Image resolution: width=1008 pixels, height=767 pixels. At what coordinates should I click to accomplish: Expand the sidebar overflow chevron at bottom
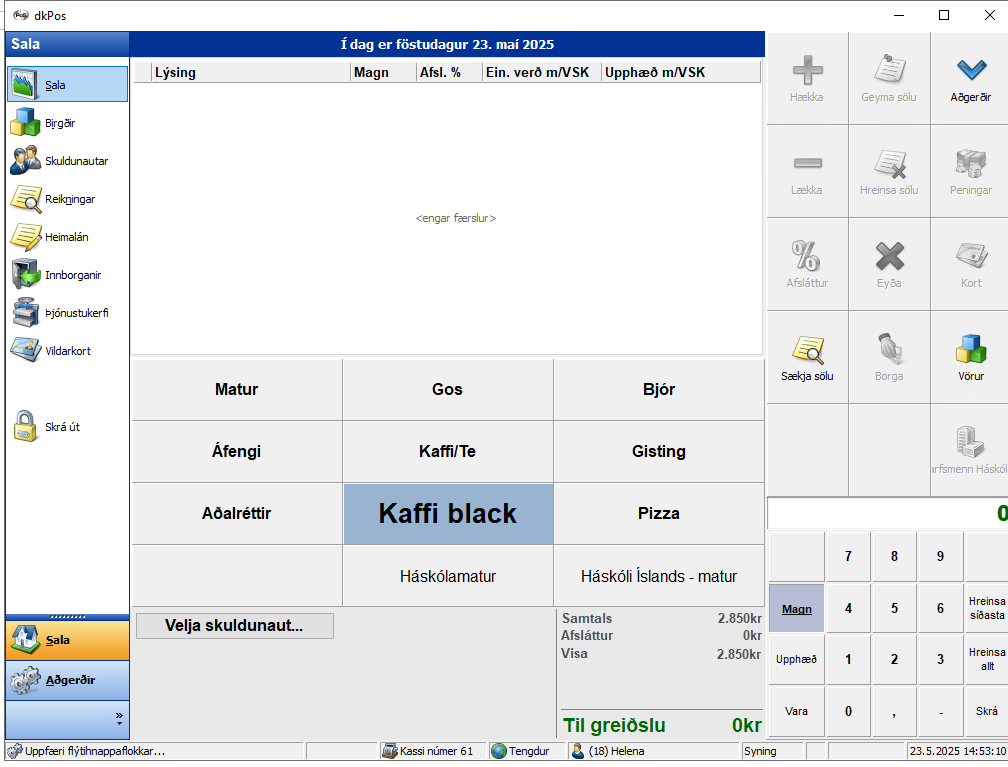pos(119,718)
